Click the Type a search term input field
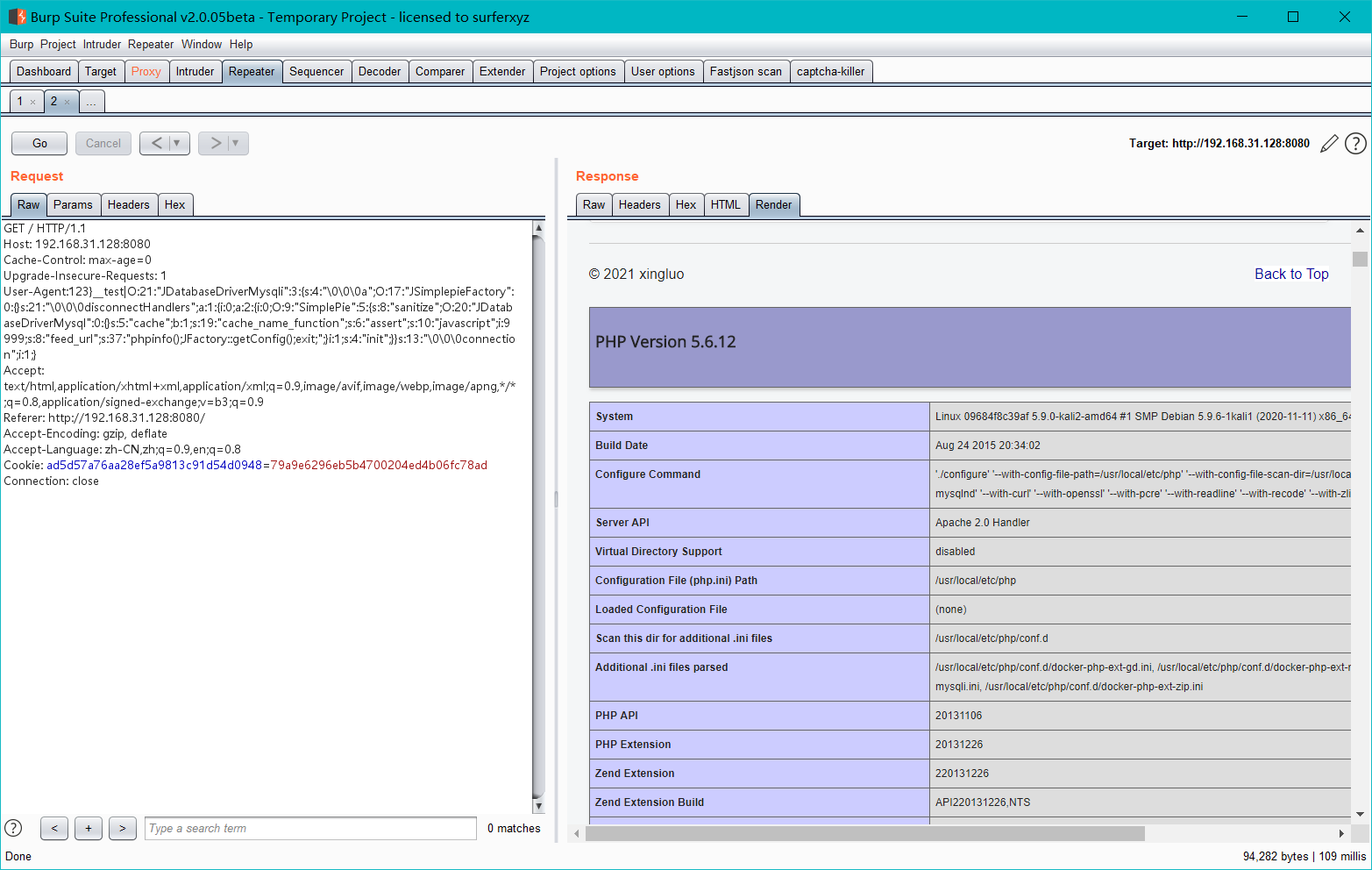Screen dimensions: 1372x870 click(309, 828)
